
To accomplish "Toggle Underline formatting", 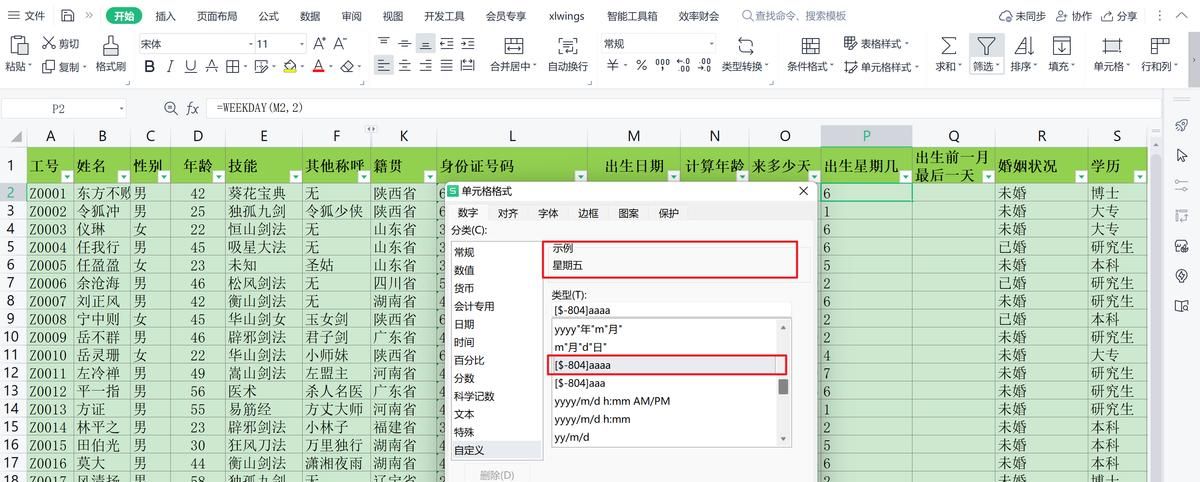I will click(190, 66).
